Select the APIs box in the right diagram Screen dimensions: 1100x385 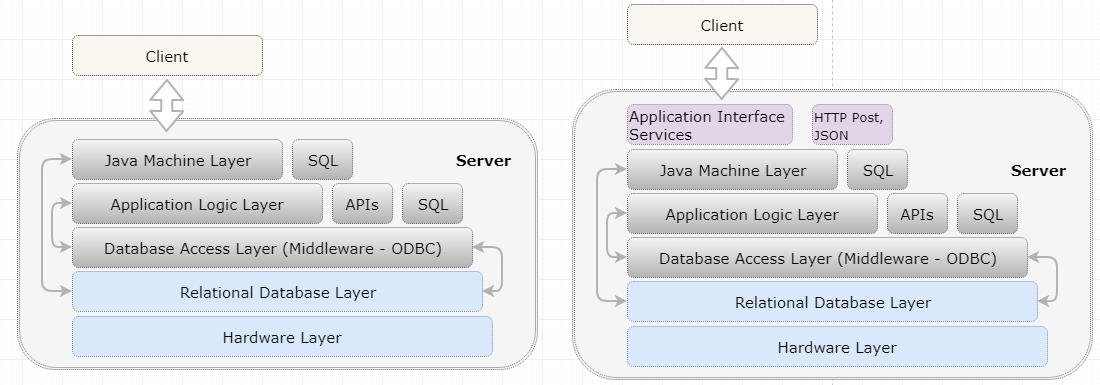[x=917, y=214]
